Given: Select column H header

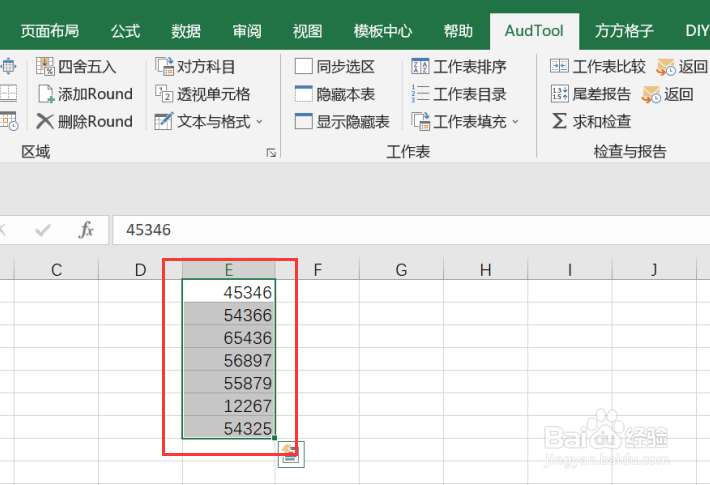Looking at the screenshot, I should coord(485,269).
